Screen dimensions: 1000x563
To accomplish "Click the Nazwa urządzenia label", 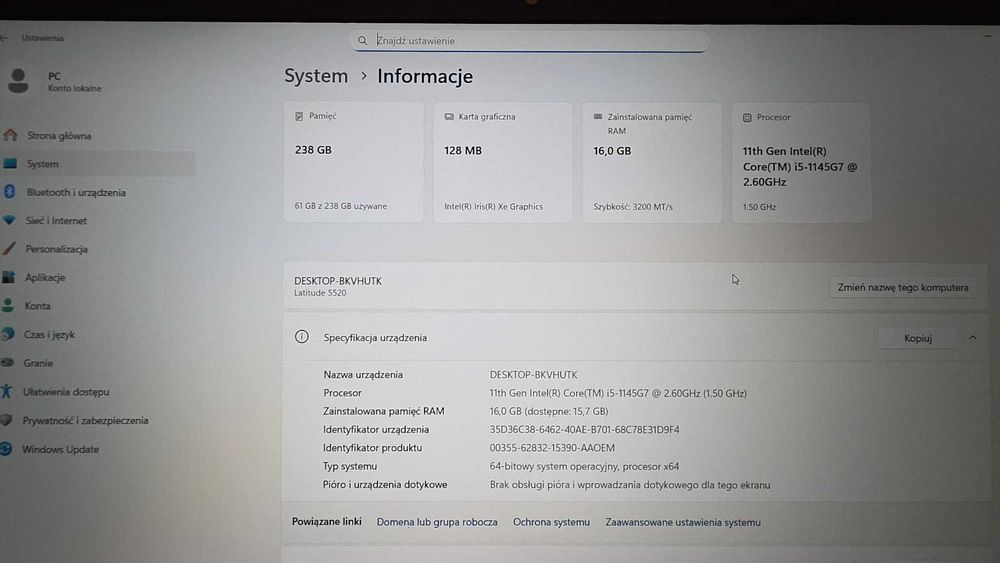I will pos(363,374).
